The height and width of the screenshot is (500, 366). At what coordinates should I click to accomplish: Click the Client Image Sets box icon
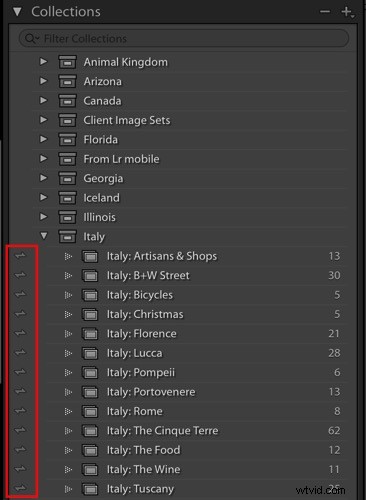tap(67, 120)
